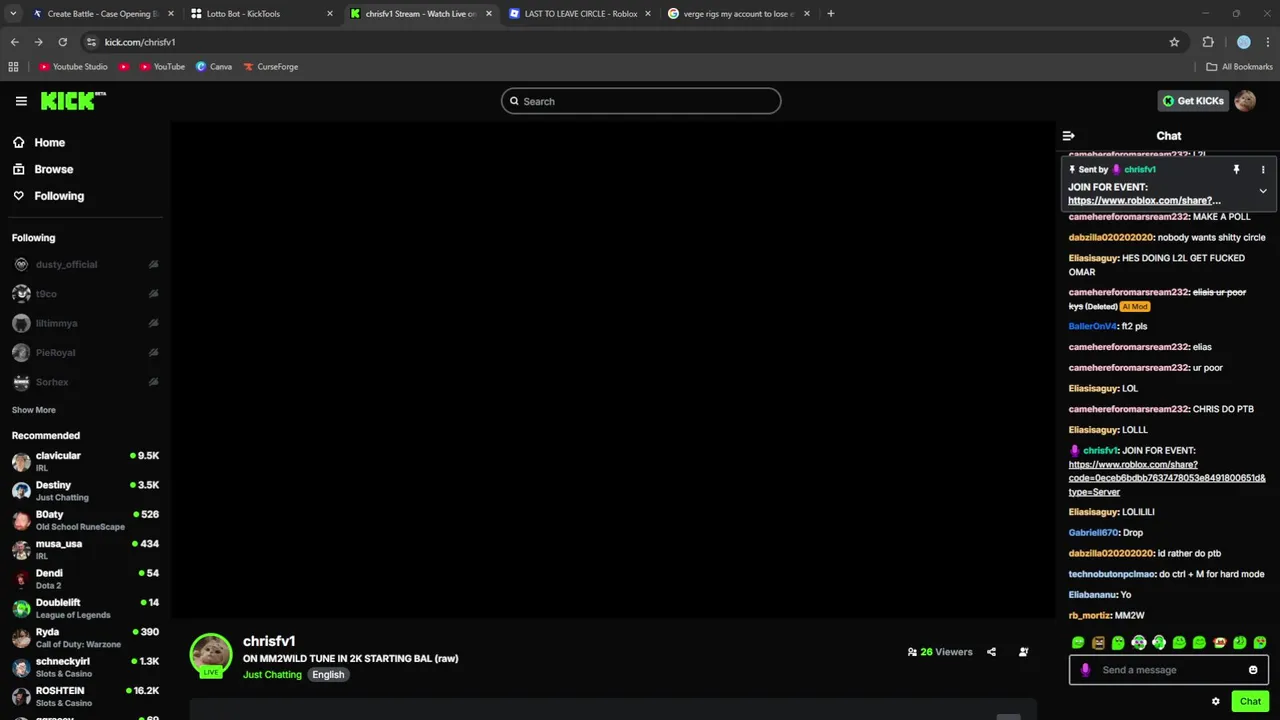Collapse the chat panel with the arrow icon
The width and height of the screenshot is (1280, 720).
point(1068,136)
